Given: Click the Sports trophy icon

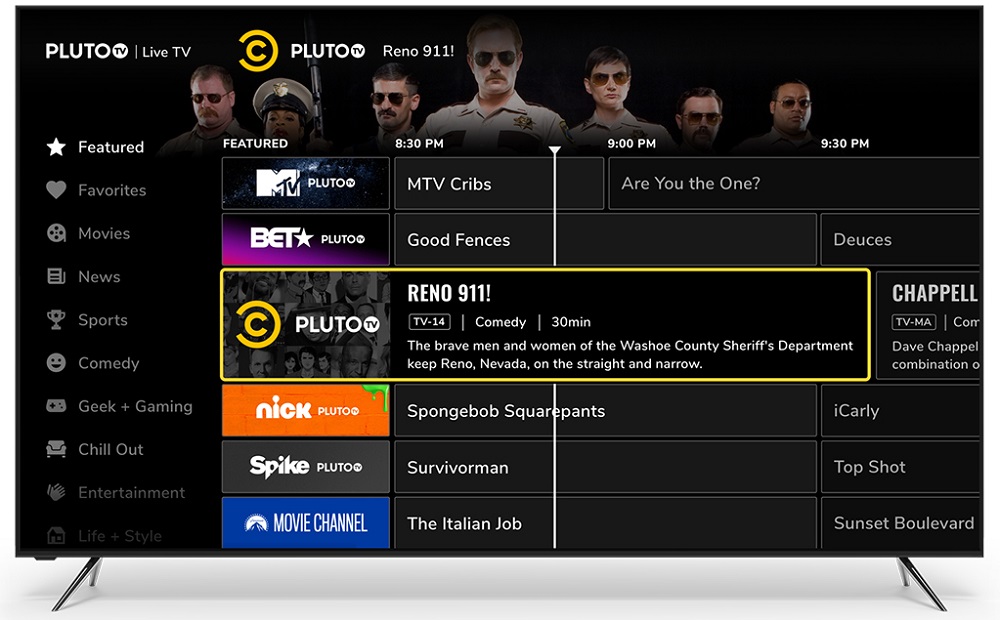Looking at the screenshot, I should pos(57,320).
